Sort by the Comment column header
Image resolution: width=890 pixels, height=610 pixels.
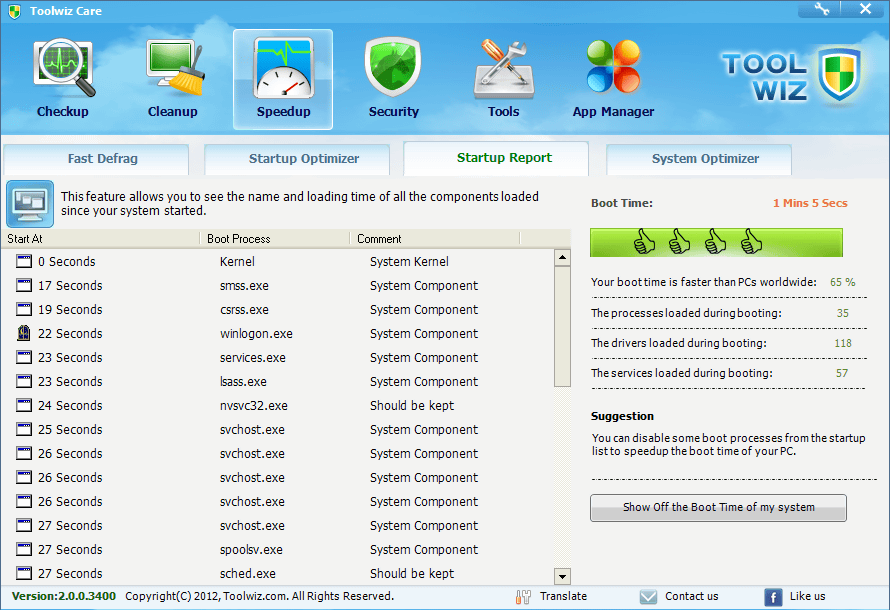pyautogui.click(x=435, y=239)
